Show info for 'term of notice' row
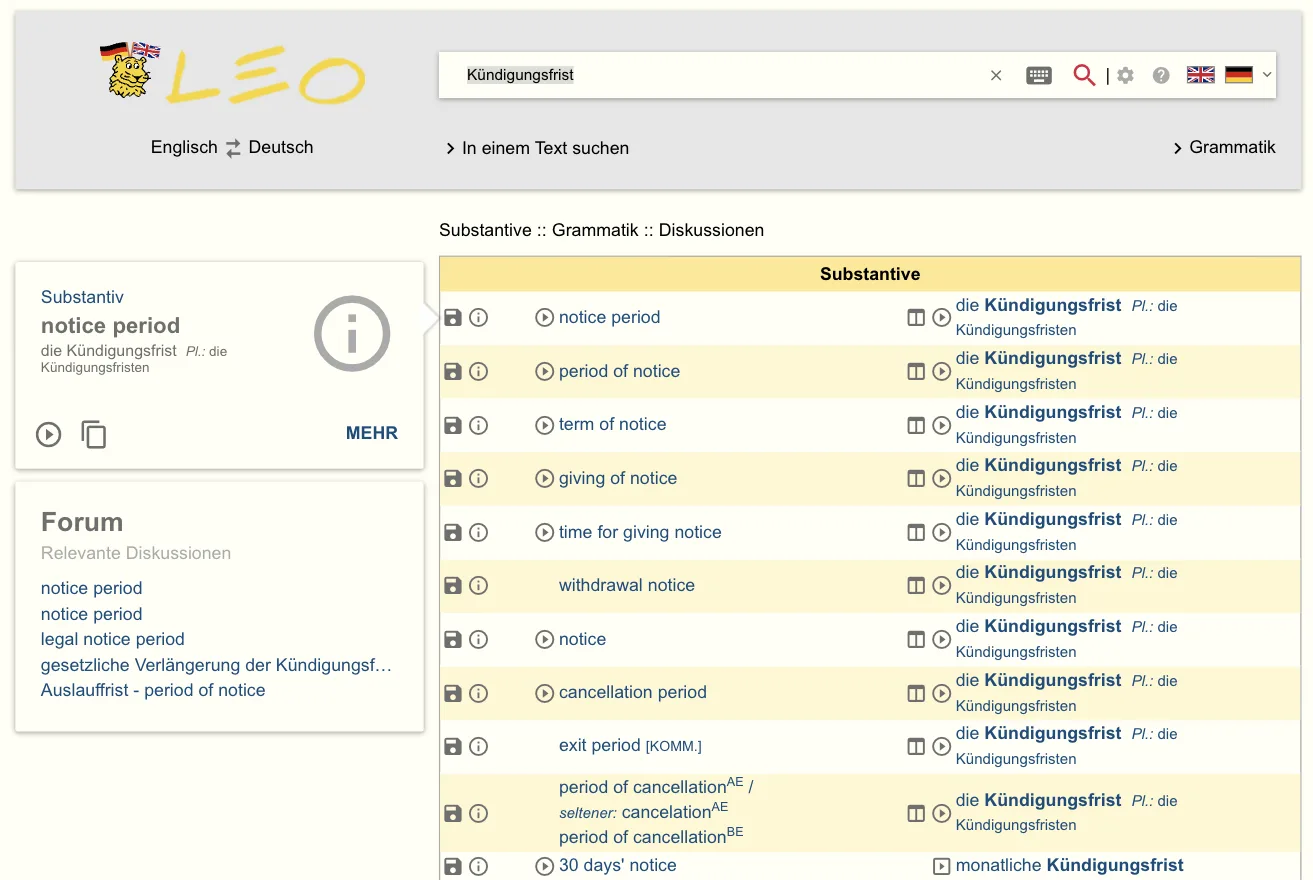This screenshot has width=1313, height=880. click(x=479, y=425)
